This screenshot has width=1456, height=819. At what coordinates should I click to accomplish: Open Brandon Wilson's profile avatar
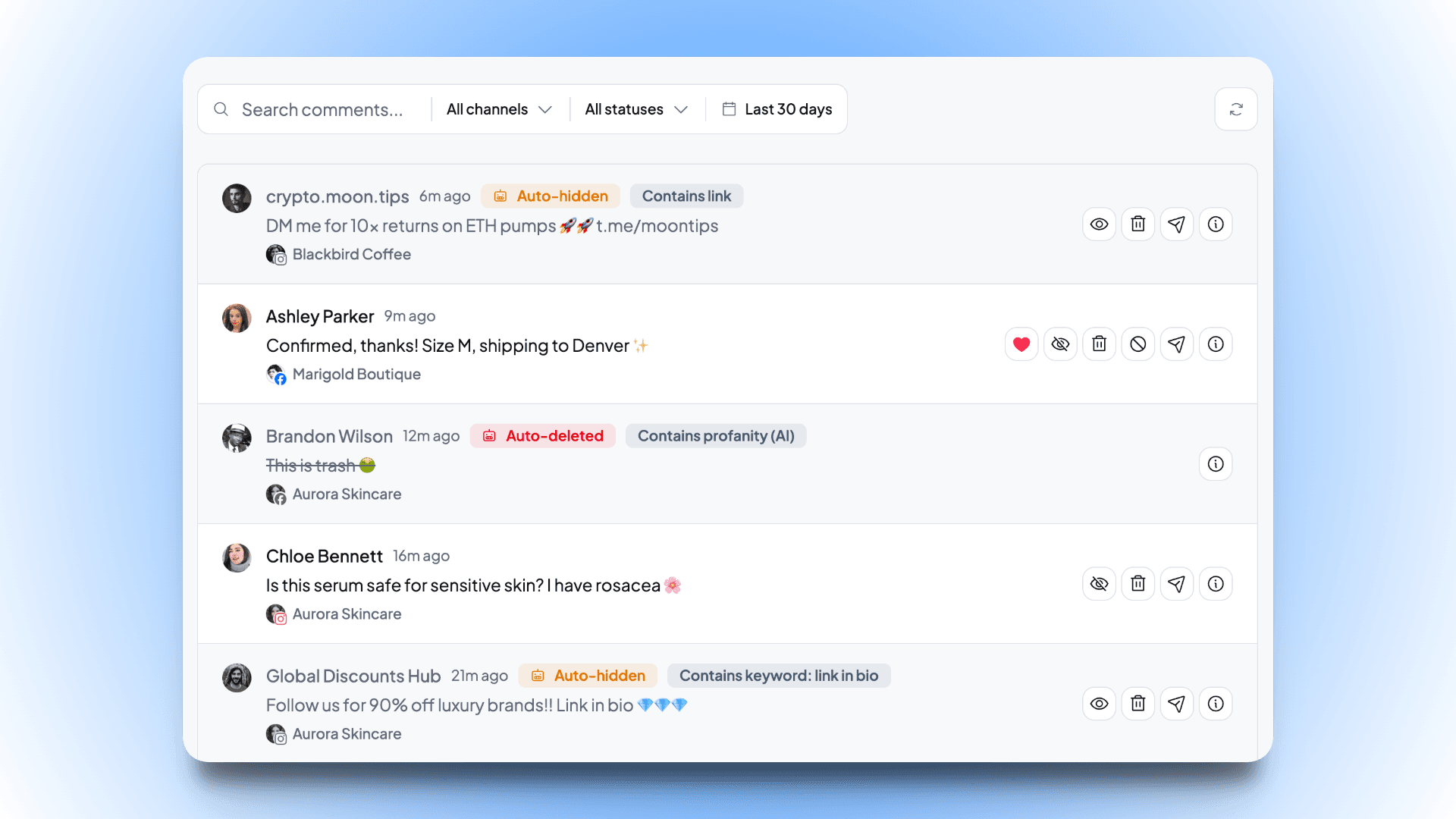click(x=237, y=438)
